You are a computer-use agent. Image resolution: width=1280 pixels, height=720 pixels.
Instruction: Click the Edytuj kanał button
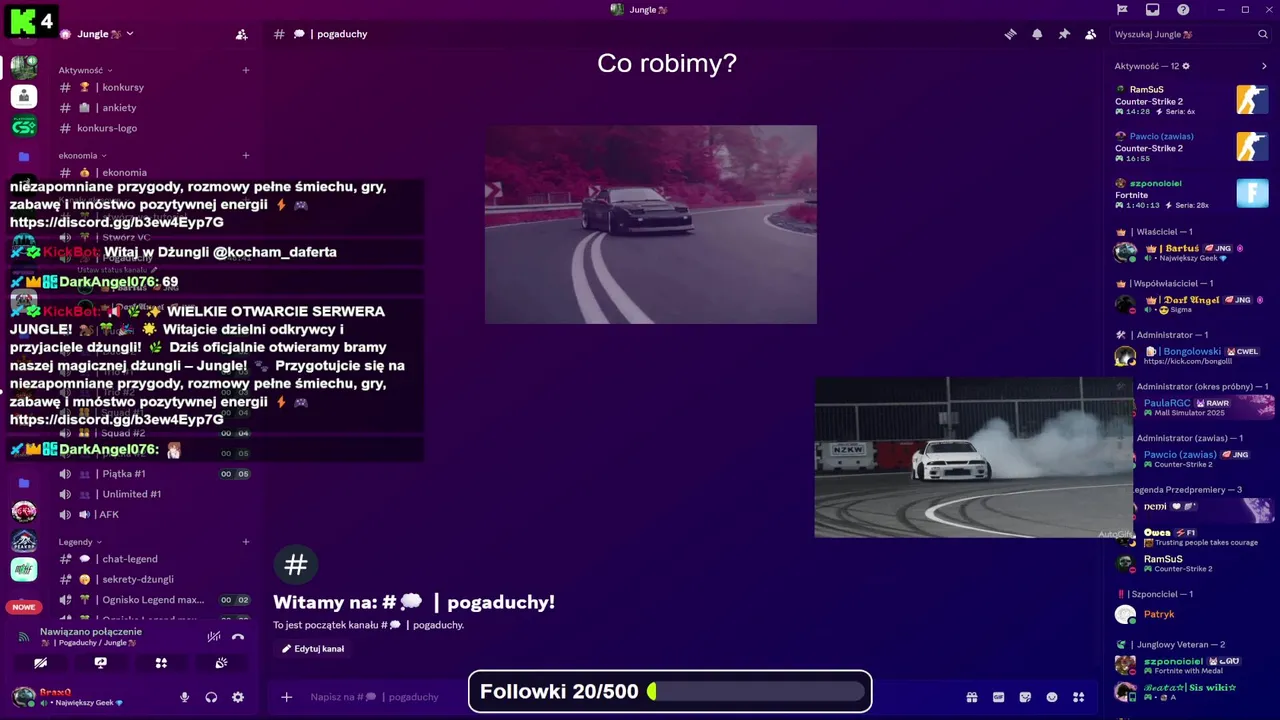coord(313,649)
